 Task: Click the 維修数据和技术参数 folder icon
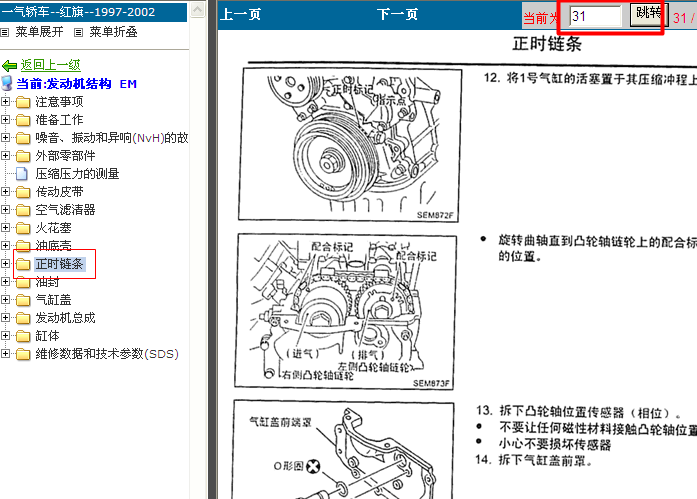tap(23, 355)
